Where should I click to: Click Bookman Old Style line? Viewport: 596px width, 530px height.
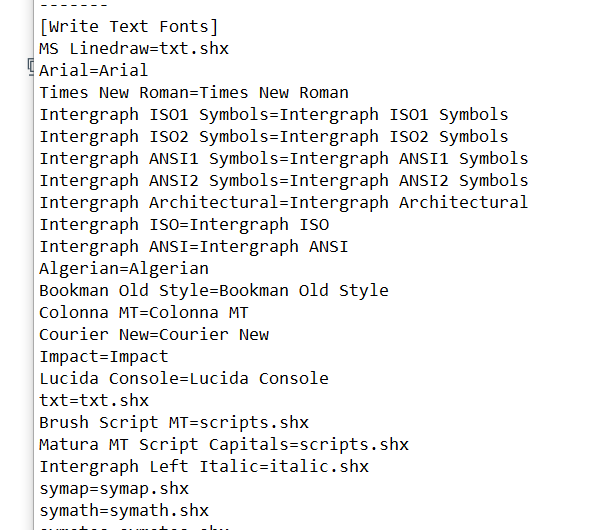pos(214,291)
